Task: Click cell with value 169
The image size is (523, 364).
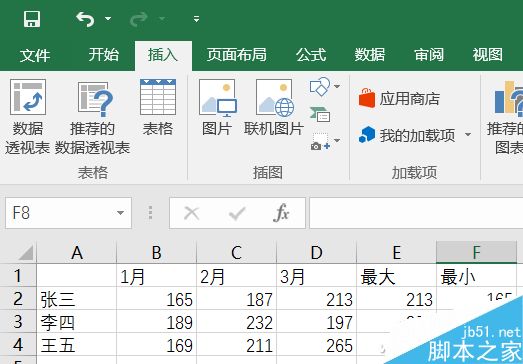Action: [x=157, y=345]
